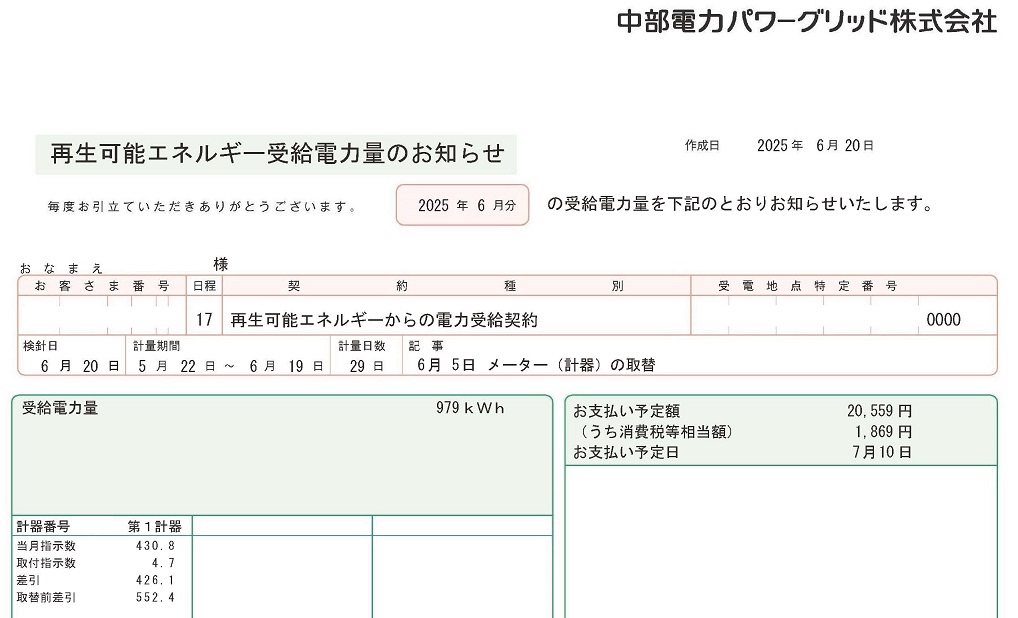Click the 様 honorific after the name

pos(221,264)
